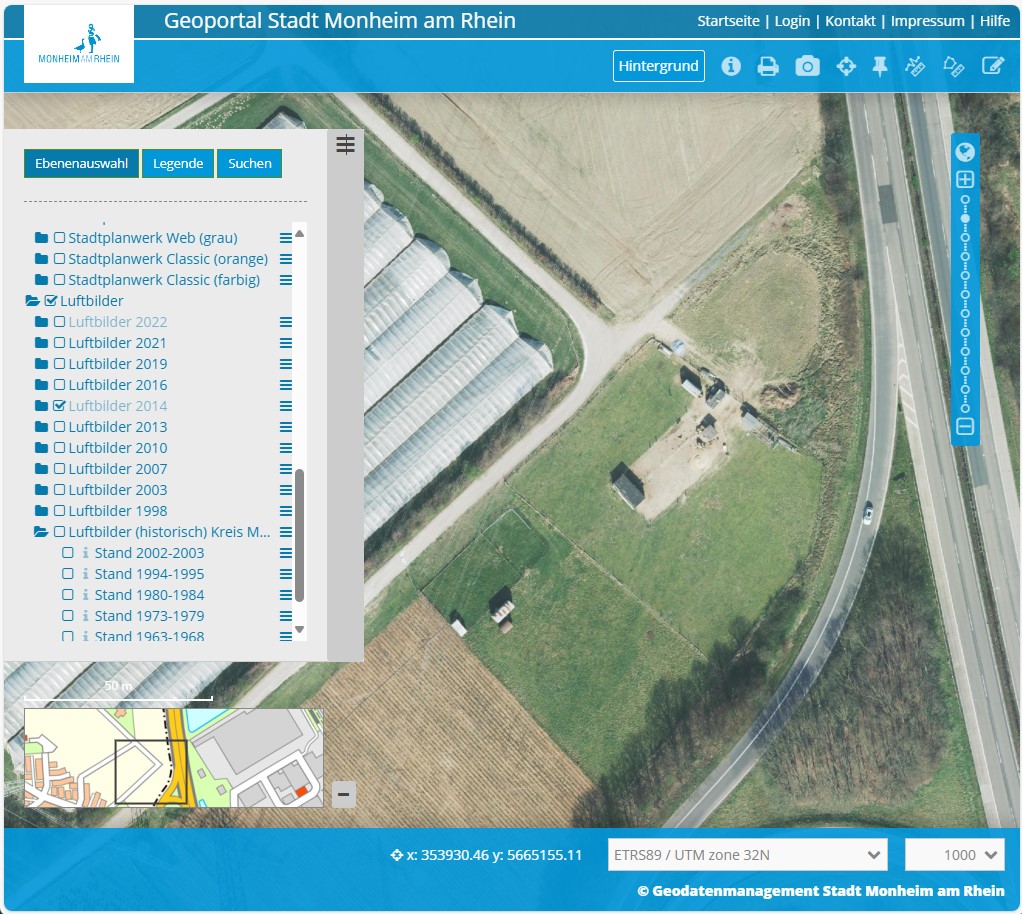Open layer menu for Luftbilder 2014
This screenshot has height=914, width=1022.
pyautogui.click(x=285, y=405)
